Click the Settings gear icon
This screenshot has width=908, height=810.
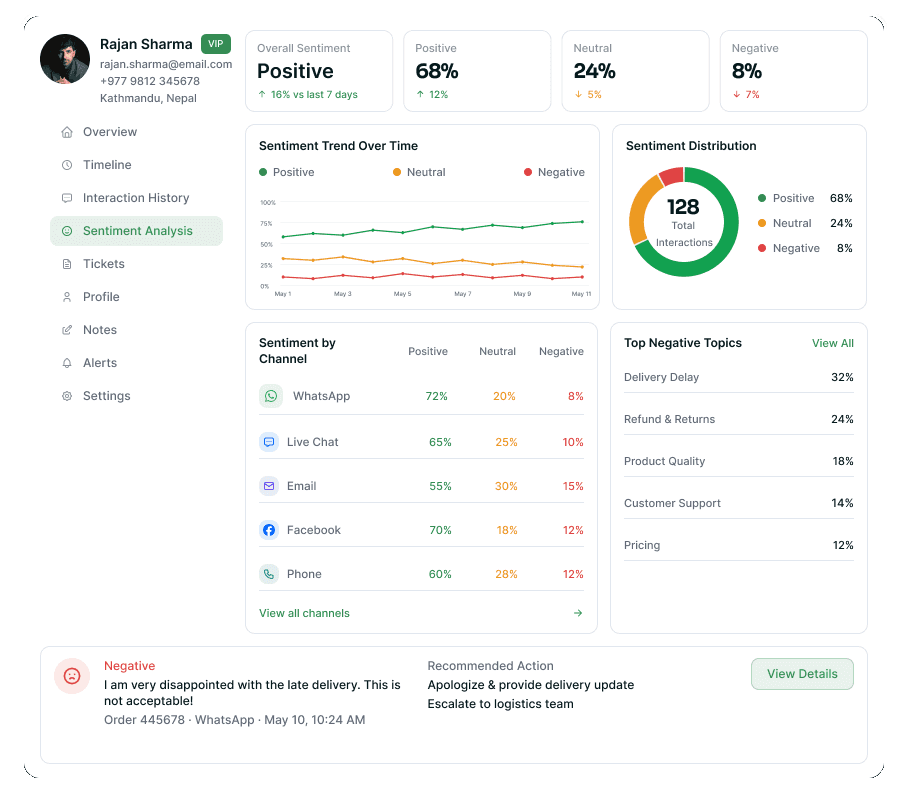click(x=67, y=396)
